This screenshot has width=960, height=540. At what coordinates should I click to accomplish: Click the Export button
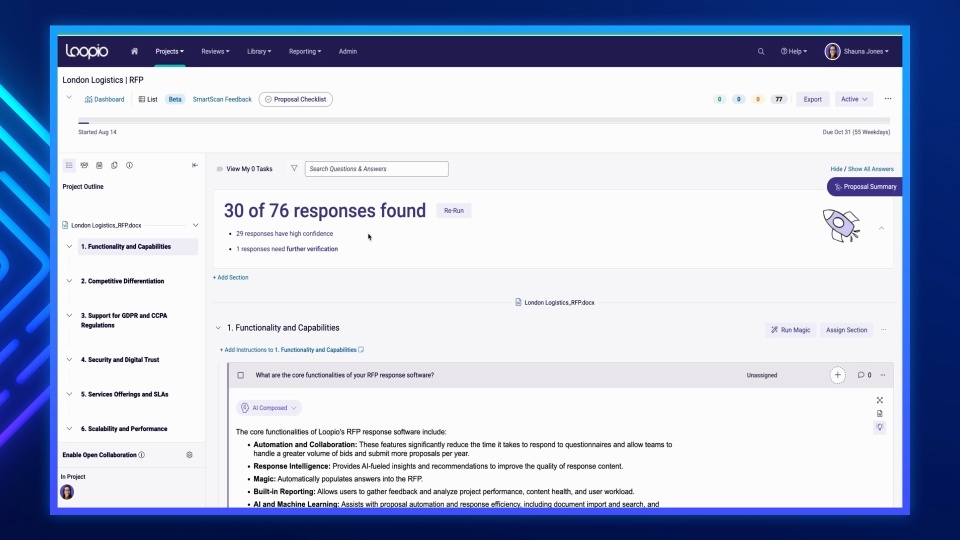pyautogui.click(x=812, y=99)
